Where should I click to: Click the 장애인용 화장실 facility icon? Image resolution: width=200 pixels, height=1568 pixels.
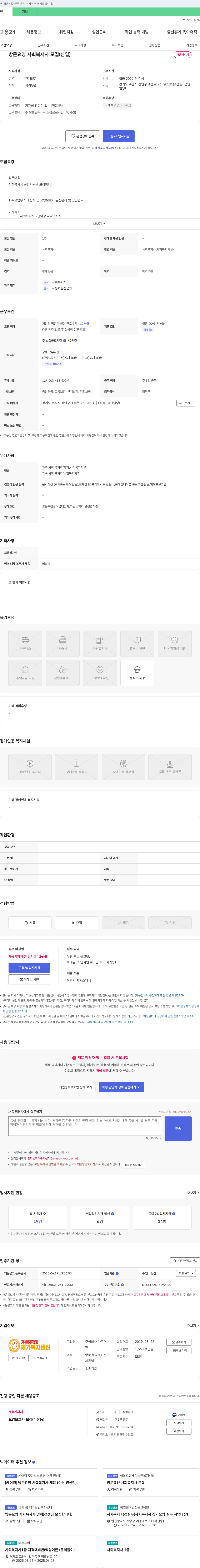[x=123, y=767]
